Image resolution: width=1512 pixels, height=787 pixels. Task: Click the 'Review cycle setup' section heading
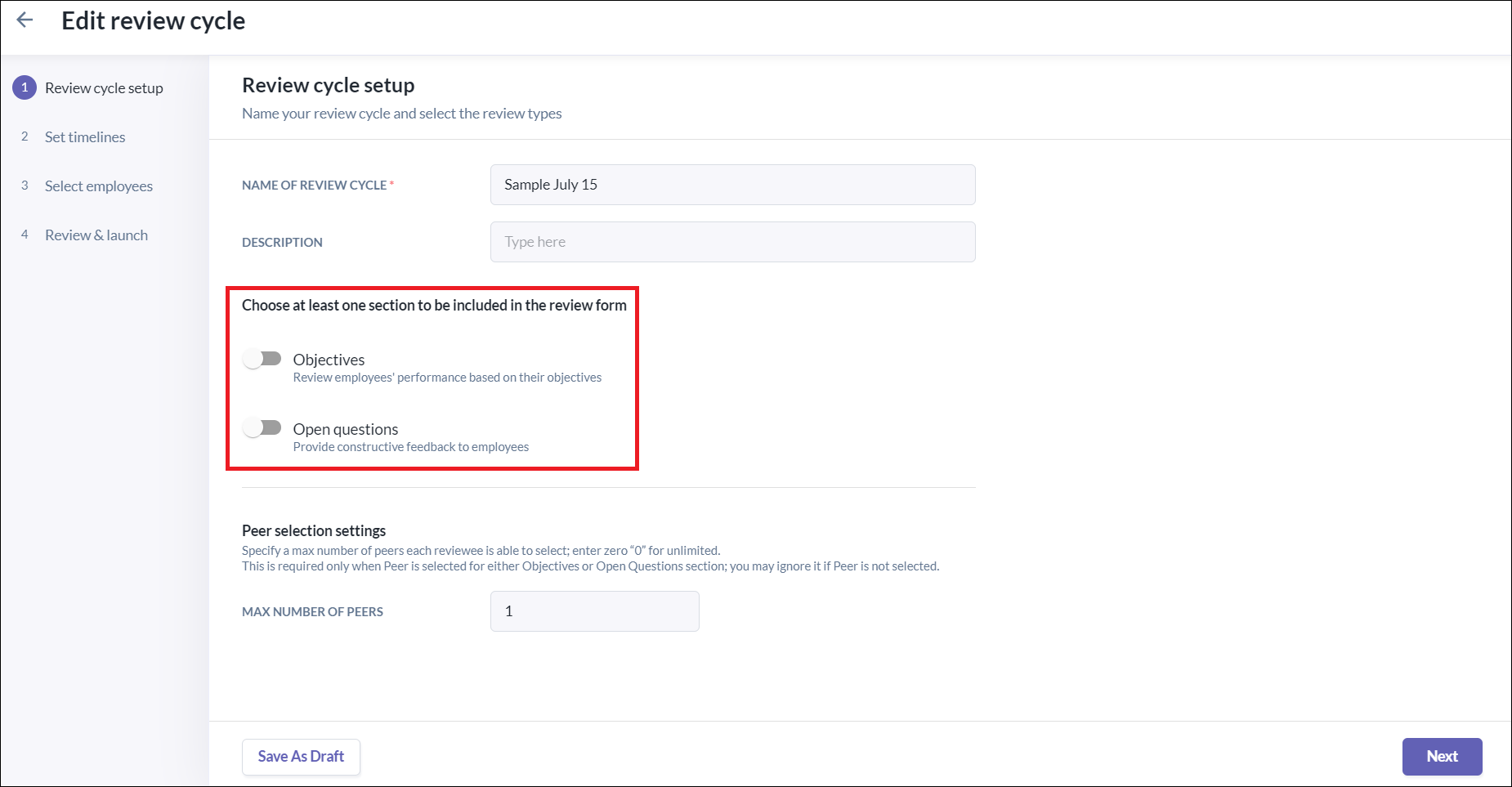click(x=328, y=85)
